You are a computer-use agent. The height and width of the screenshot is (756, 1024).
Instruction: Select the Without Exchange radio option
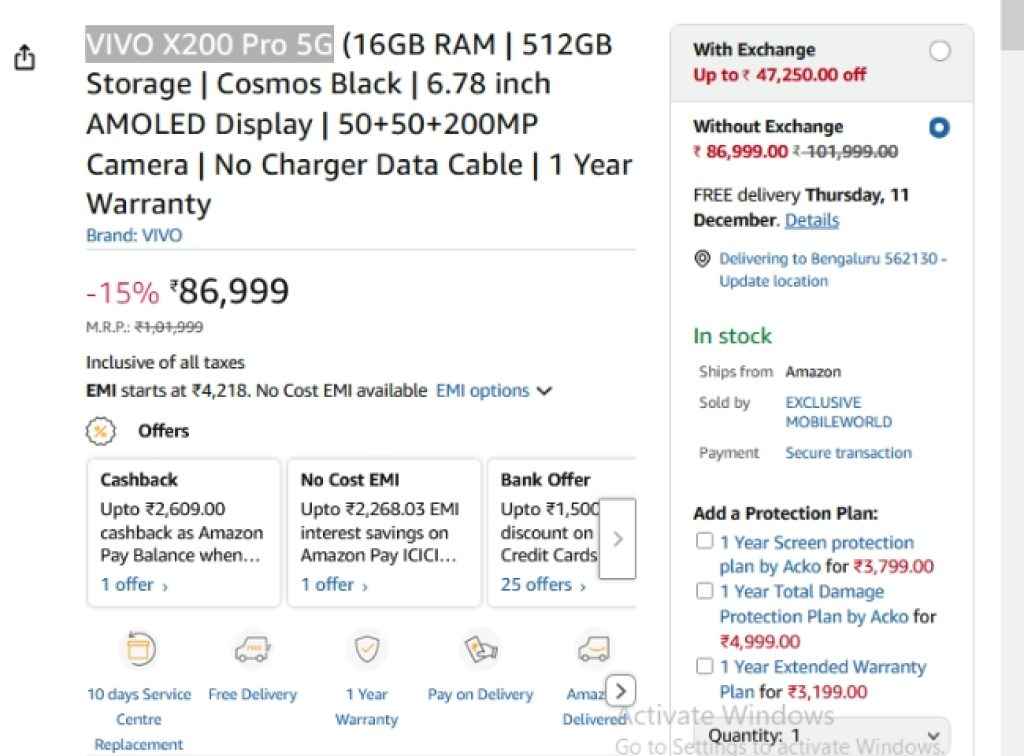[939, 128]
